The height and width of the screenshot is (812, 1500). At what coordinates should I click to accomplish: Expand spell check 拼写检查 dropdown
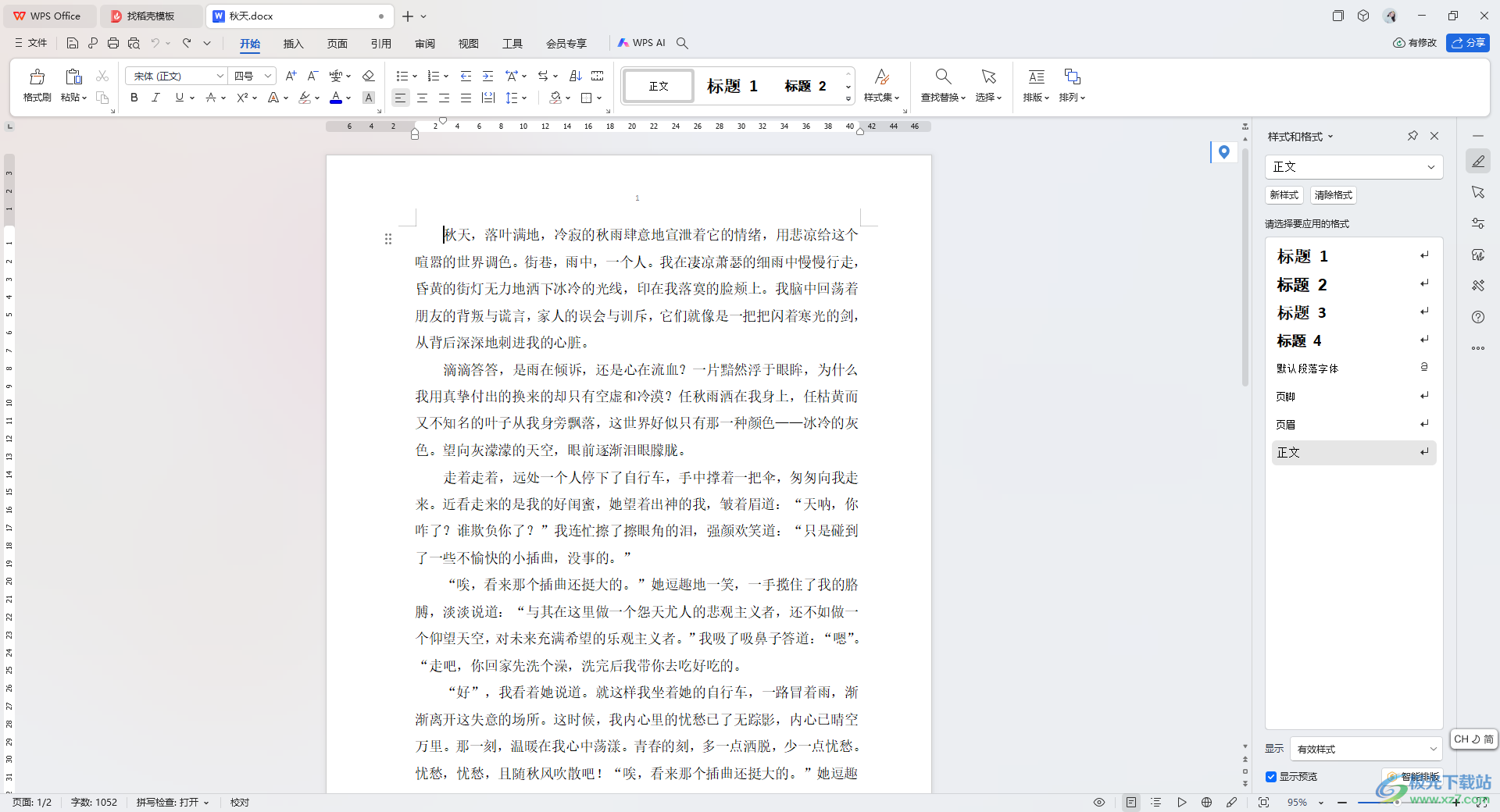click(x=206, y=803)
